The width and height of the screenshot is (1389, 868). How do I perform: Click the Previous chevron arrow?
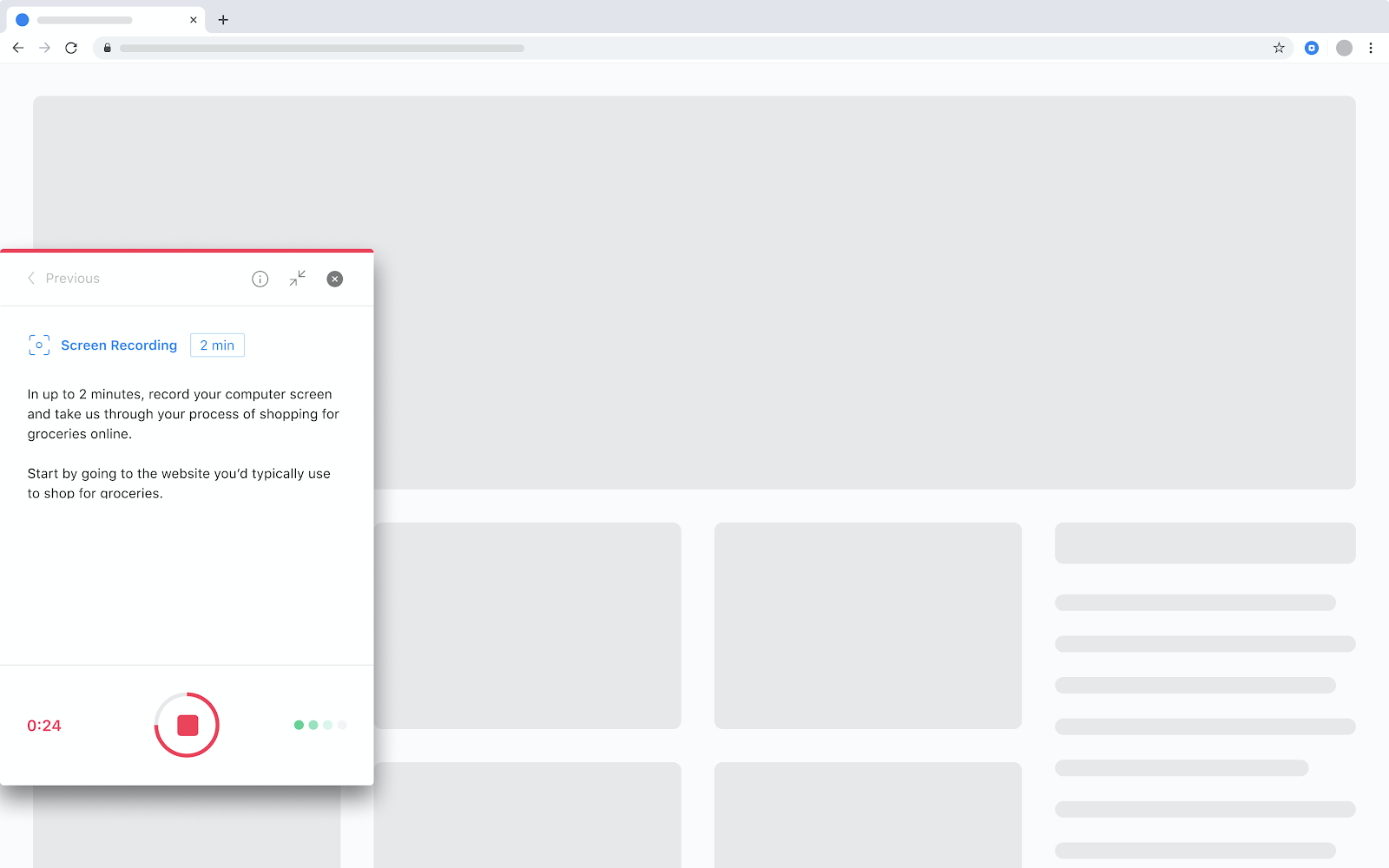pyautogui.click(x=31, y=278)
